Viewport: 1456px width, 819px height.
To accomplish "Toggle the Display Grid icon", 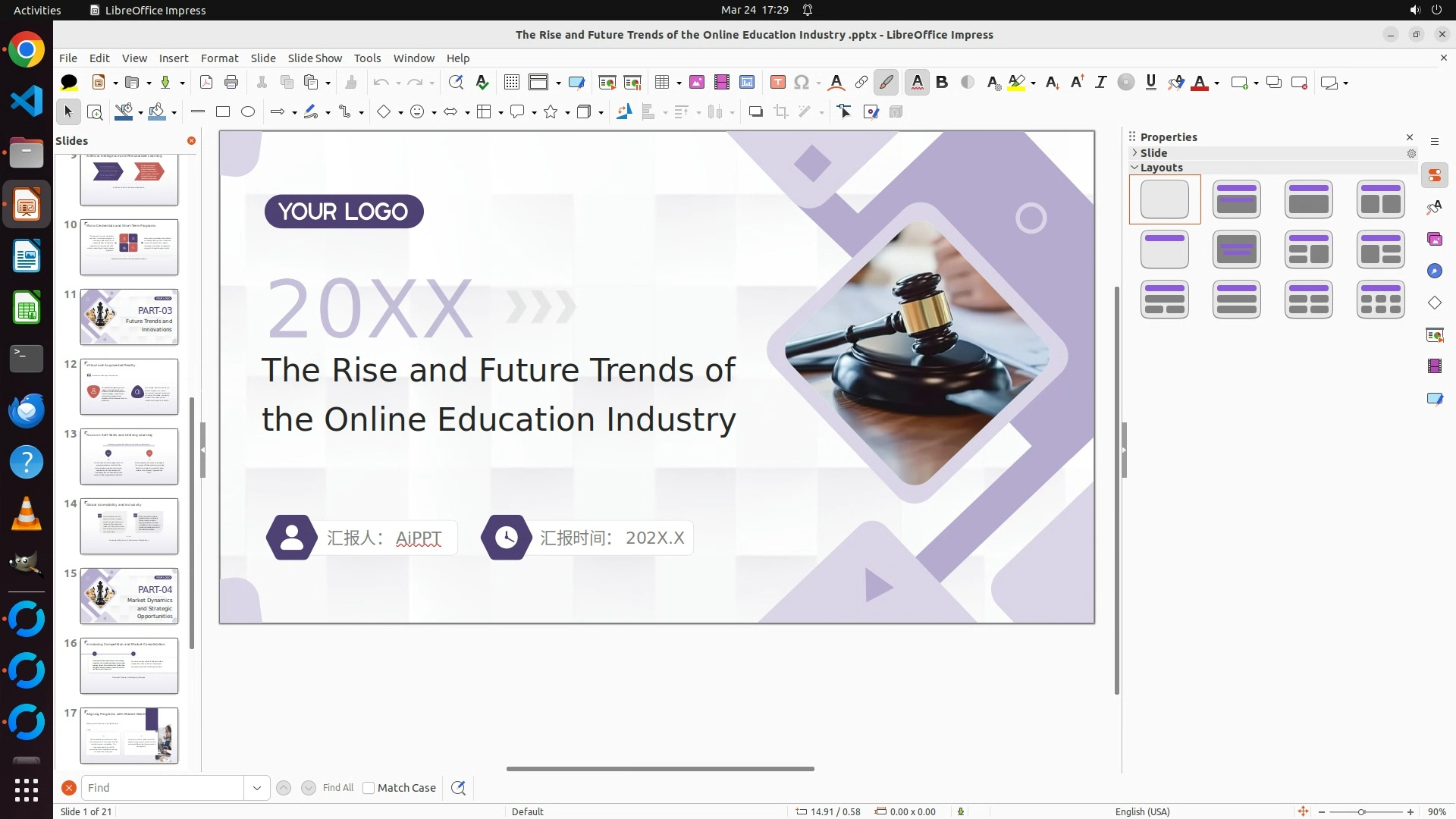I will pyautogui.click(x=512, y=83).
